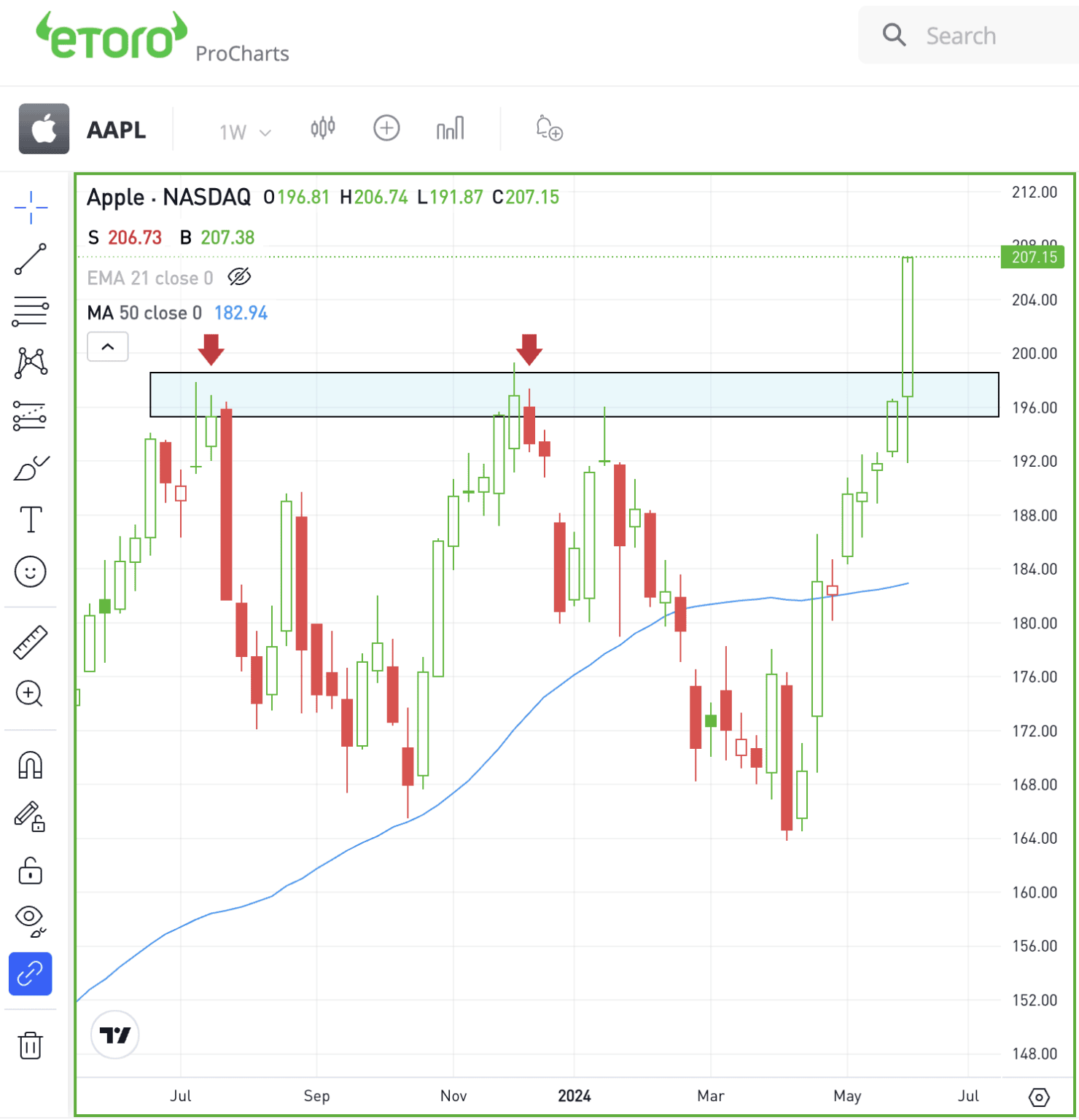
Task: Click the 2024 label on time axis
Action: [574, 1096]
